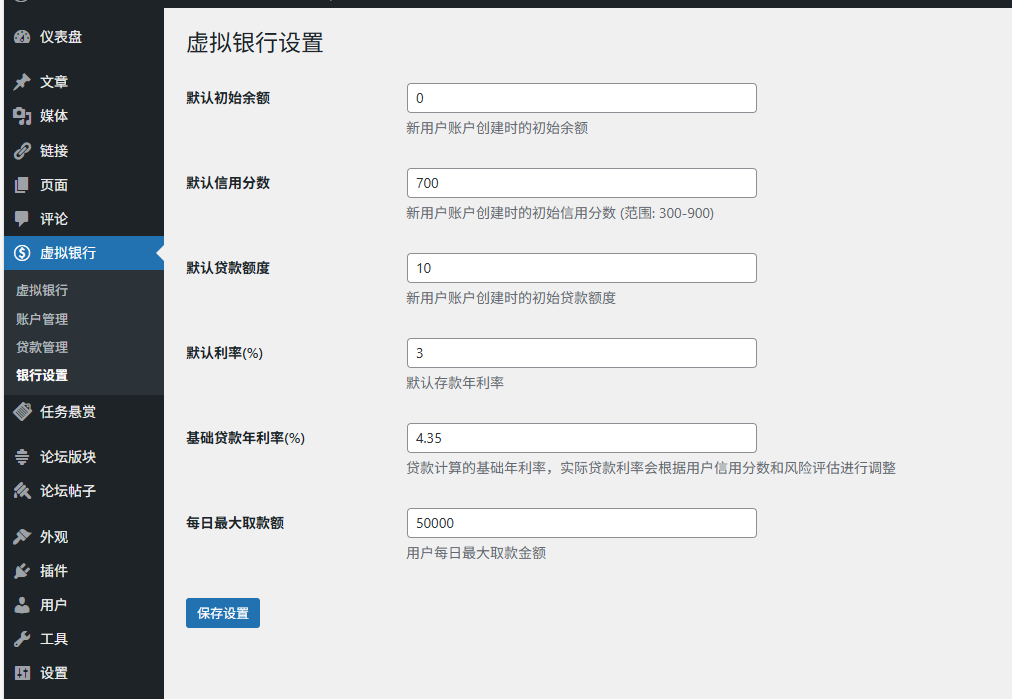Image resolution: width=1012 pixels, height=699 pixels.
Task: Focus the 默认信用分数 field showing 700
Action: click(x=581, y=183)
